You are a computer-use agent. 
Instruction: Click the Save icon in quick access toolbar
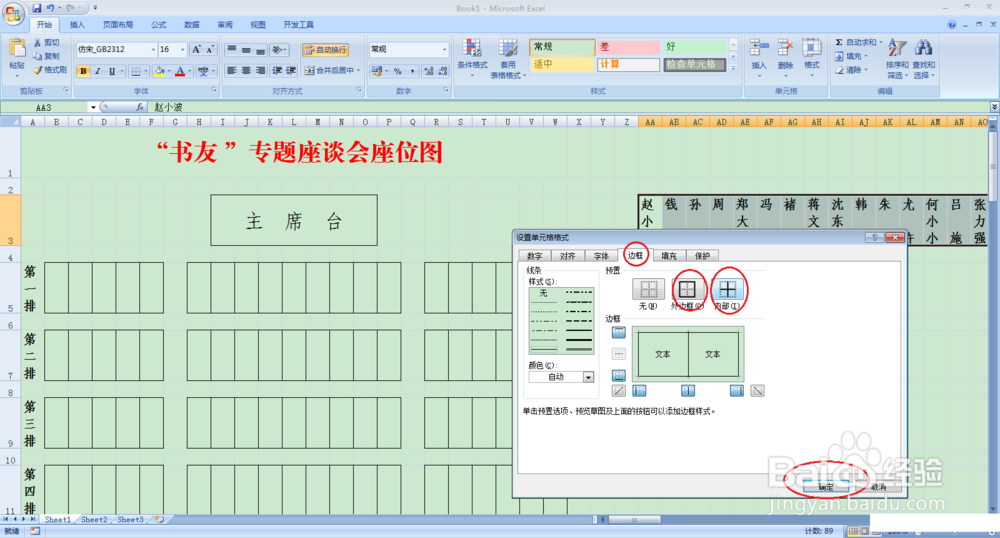[x=36, y=8]
